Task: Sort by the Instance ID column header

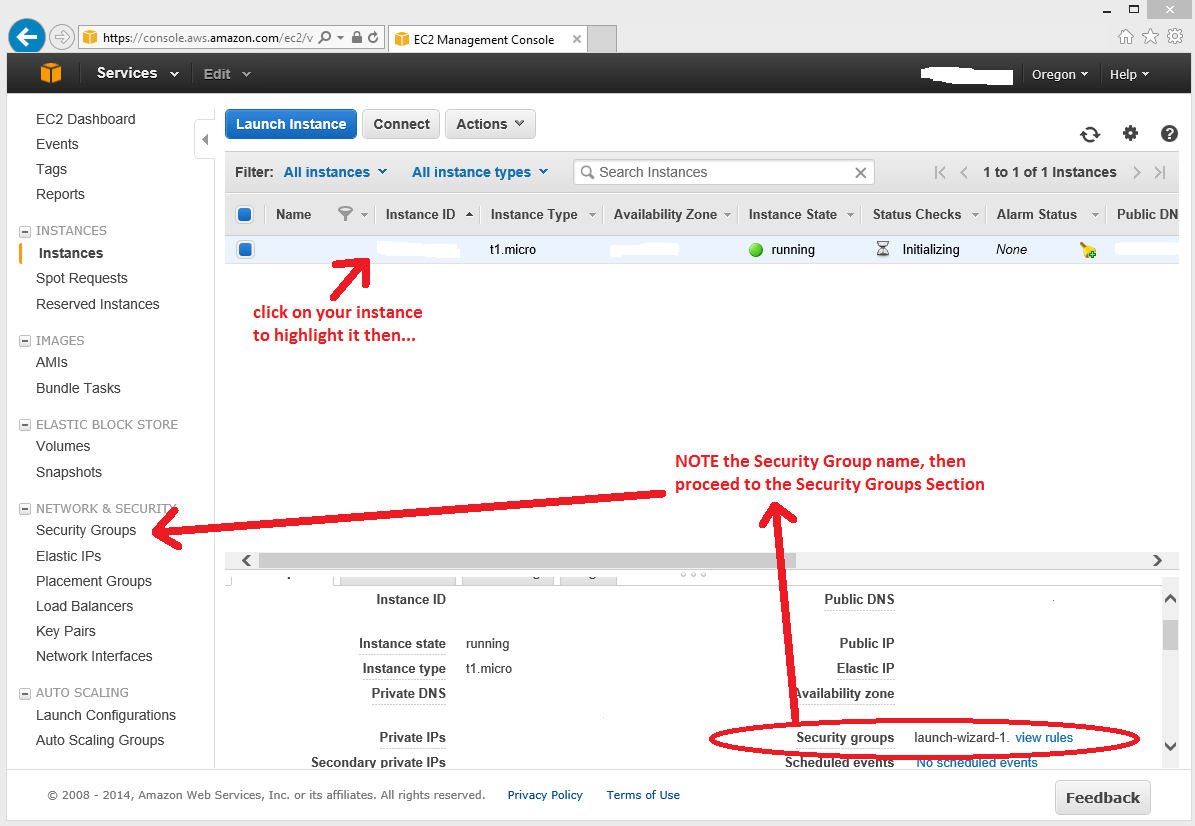Action: (420, 214)
